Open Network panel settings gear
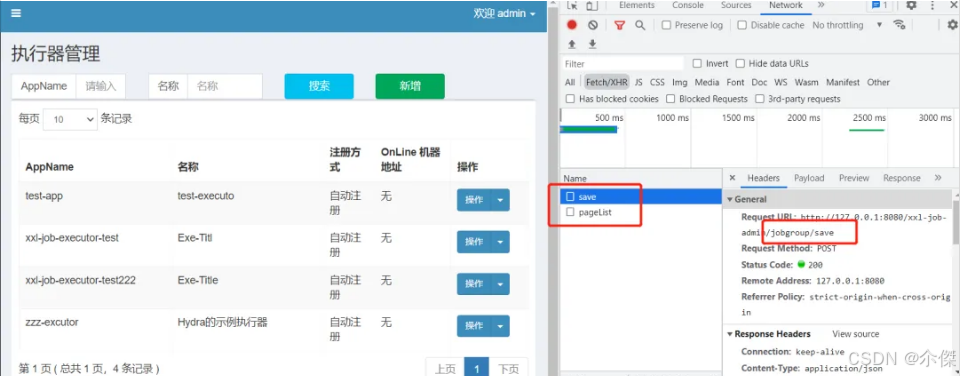This screenshot has height=376, width=960. pos(953,25)
